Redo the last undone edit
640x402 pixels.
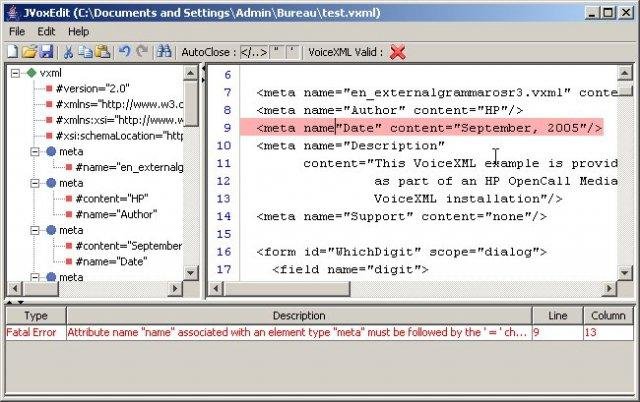[x=142, y=52]
